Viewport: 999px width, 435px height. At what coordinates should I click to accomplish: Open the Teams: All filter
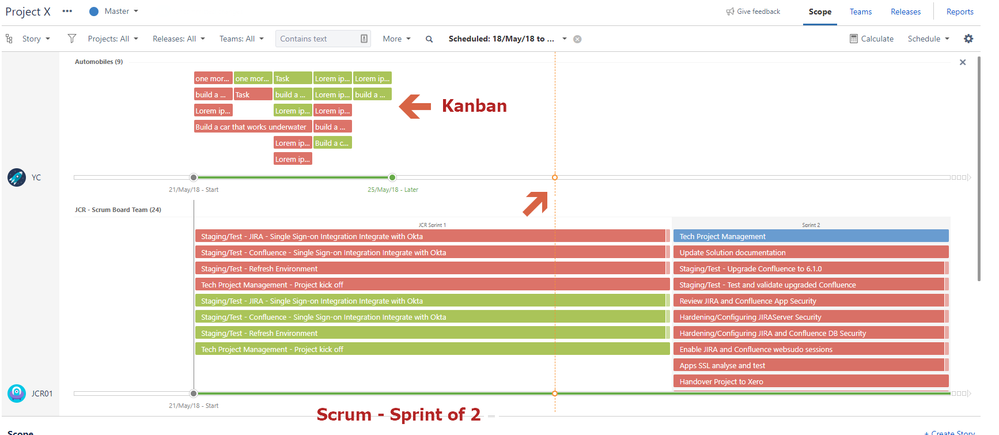[241, 39]
